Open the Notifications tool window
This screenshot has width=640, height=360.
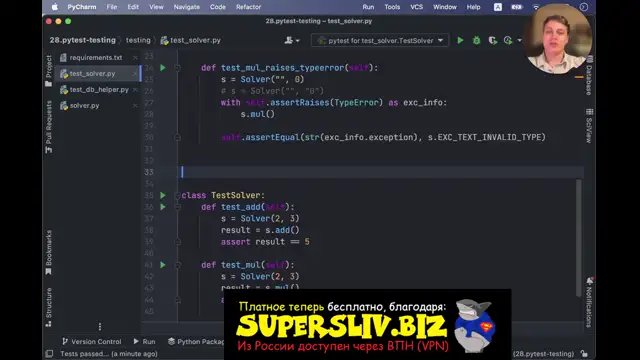pyautogui.click(x=589, y=302)
